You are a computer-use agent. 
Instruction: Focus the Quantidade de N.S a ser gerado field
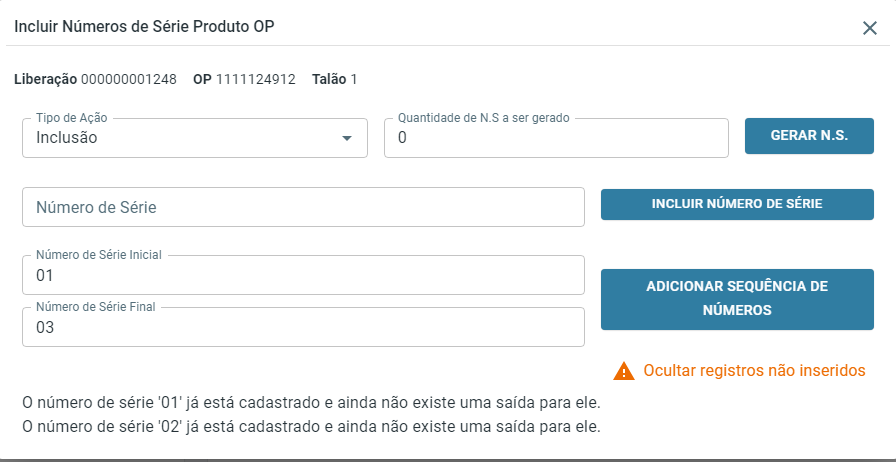556,138
